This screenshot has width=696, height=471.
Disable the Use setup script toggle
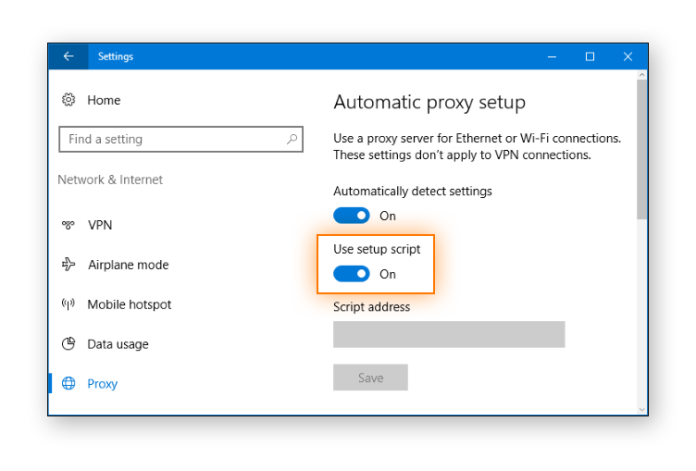click(x=352, y=274)
